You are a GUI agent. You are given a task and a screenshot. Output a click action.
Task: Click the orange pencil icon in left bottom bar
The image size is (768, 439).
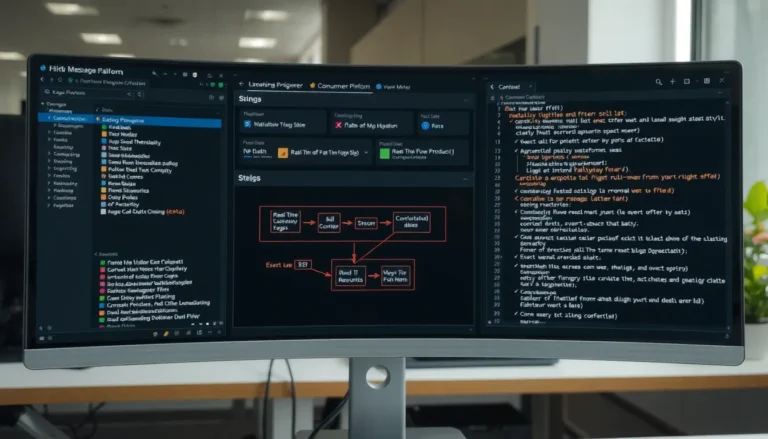tap(166, 334)
